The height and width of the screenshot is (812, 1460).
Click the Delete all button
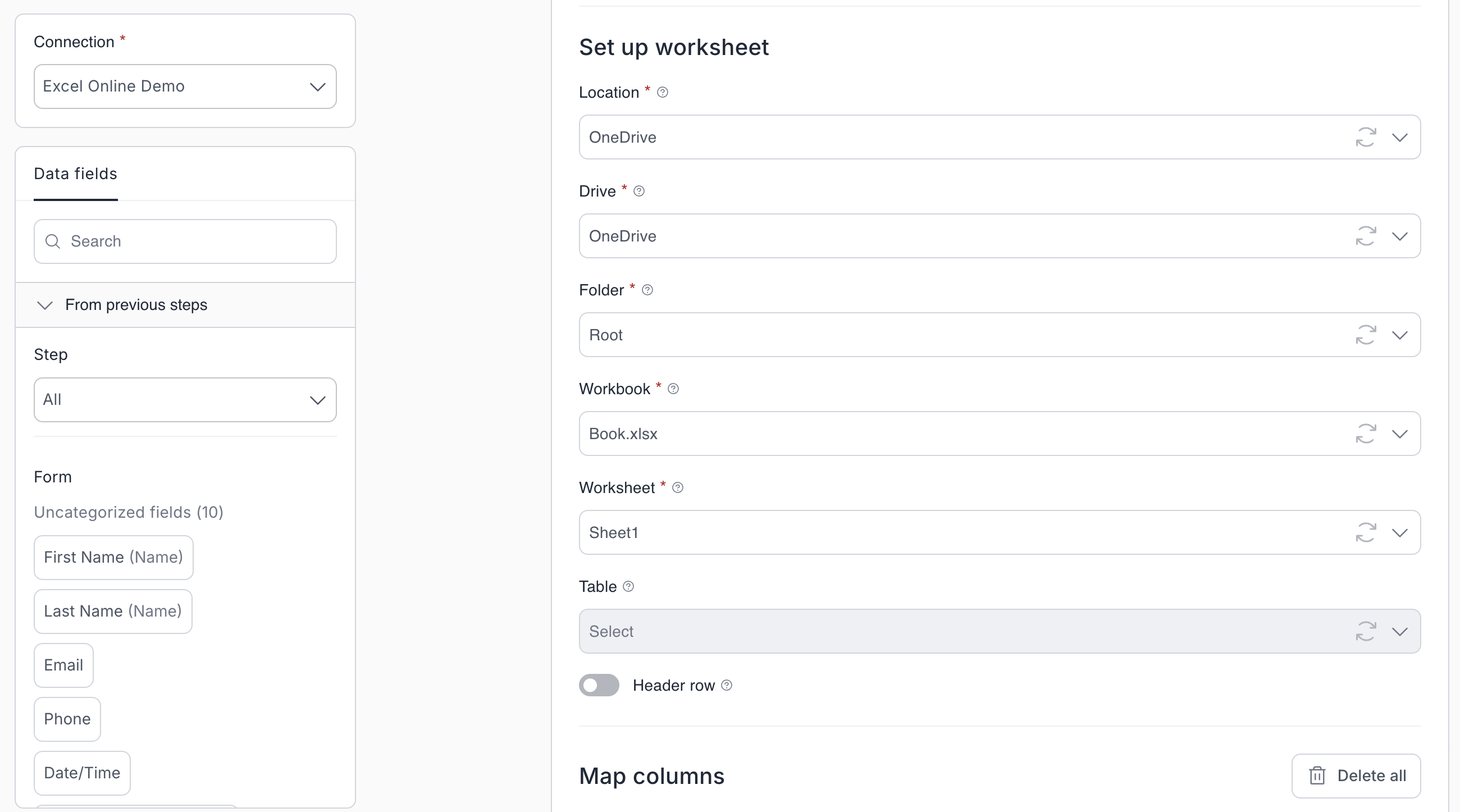(1356, 775)
